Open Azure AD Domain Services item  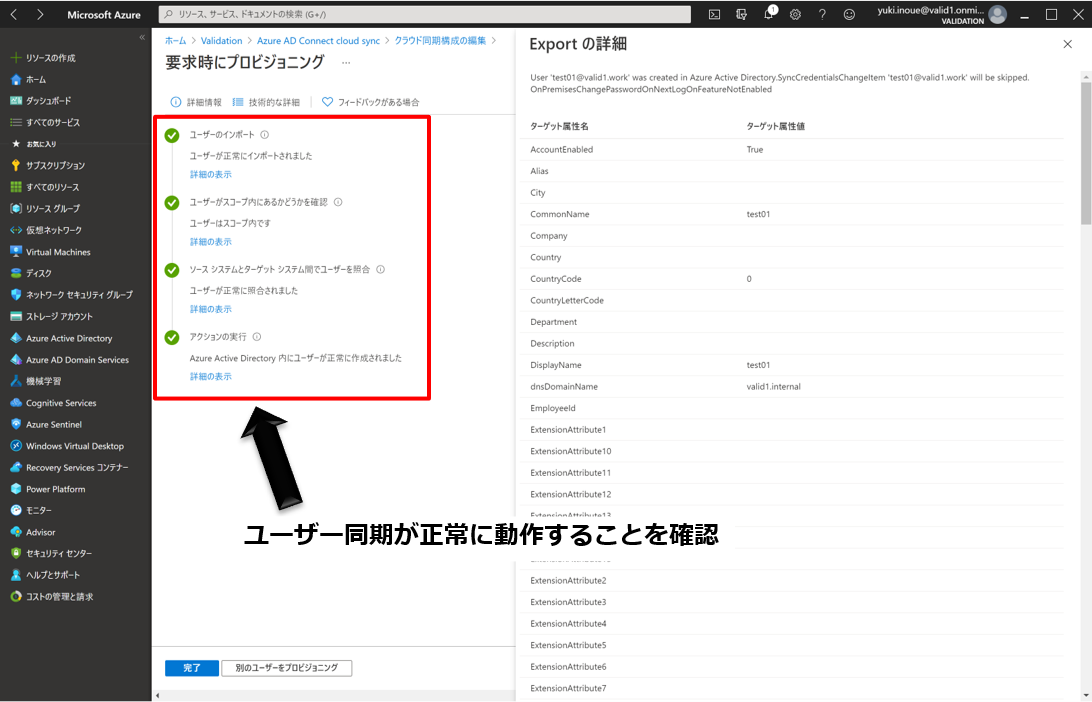coord(70,360)
